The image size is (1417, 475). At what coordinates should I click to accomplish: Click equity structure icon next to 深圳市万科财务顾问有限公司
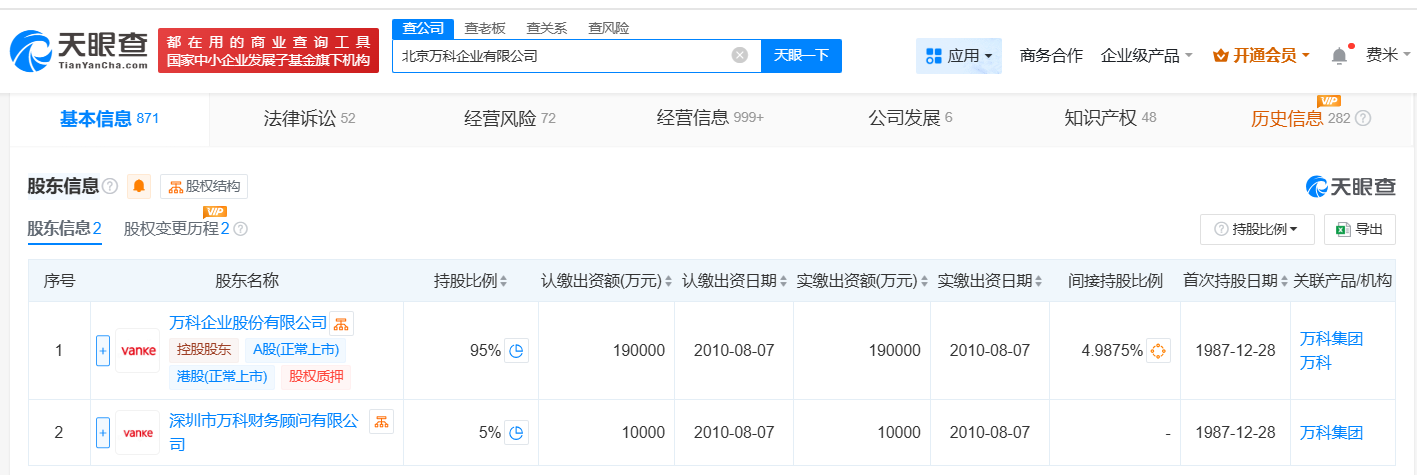381,421
